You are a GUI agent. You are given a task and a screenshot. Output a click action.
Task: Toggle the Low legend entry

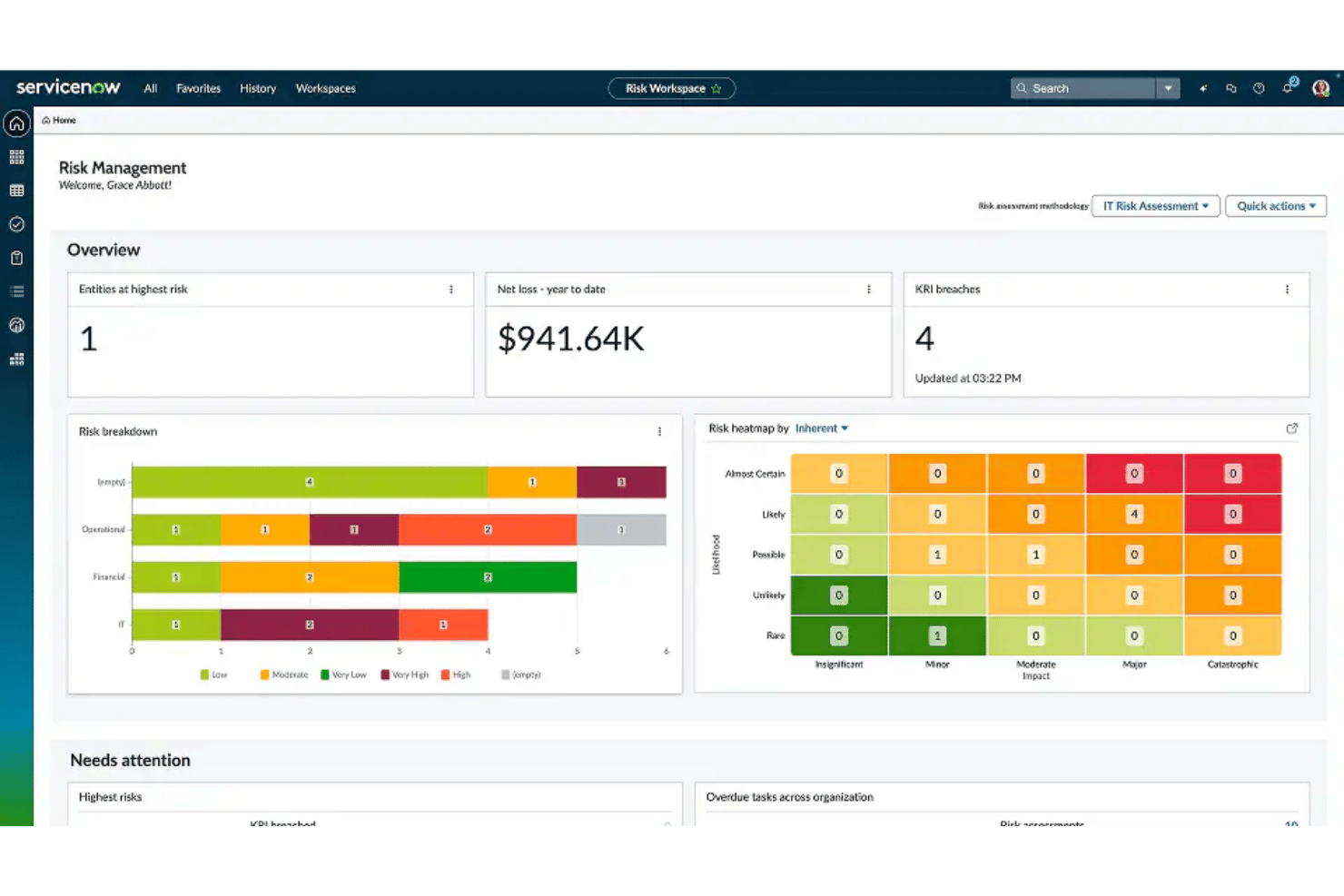coord(214,675)
